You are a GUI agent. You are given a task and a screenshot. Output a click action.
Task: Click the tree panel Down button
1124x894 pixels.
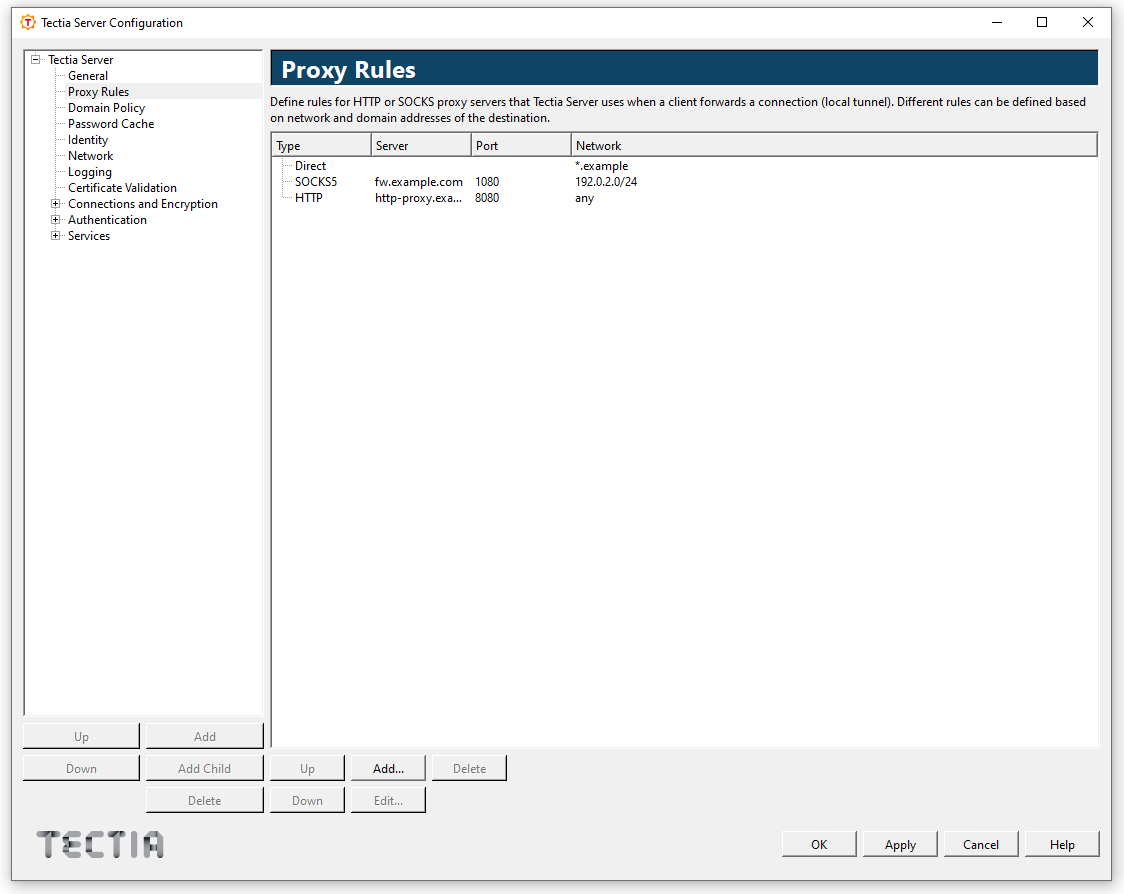tap(81, 769)
